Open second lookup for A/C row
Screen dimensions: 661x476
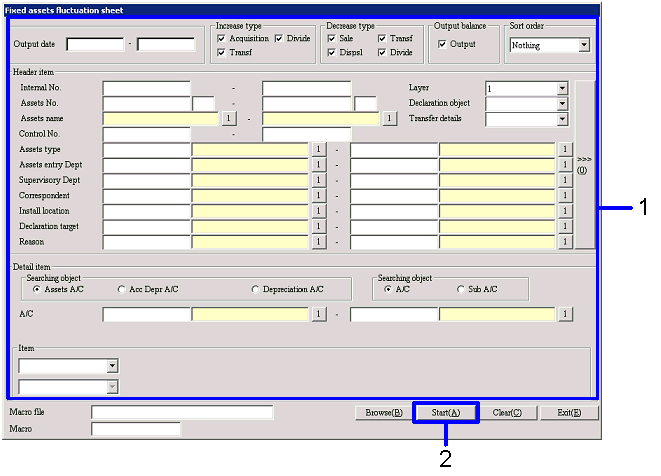tap(565, 314)
